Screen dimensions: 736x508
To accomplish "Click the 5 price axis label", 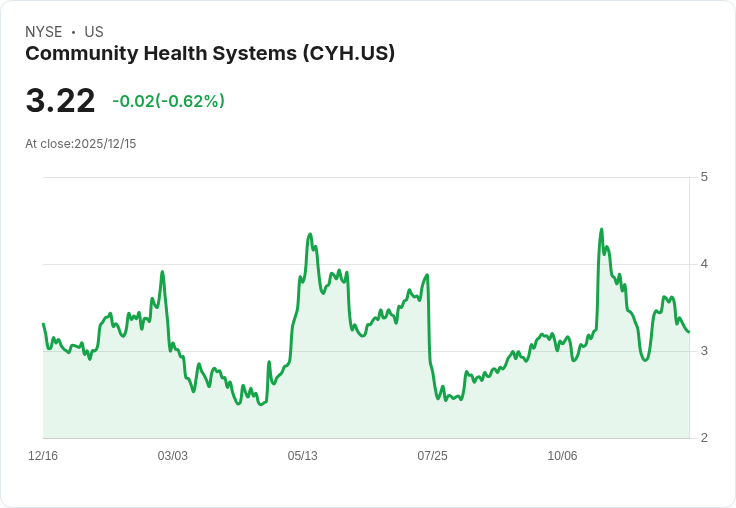I will 704,177.
